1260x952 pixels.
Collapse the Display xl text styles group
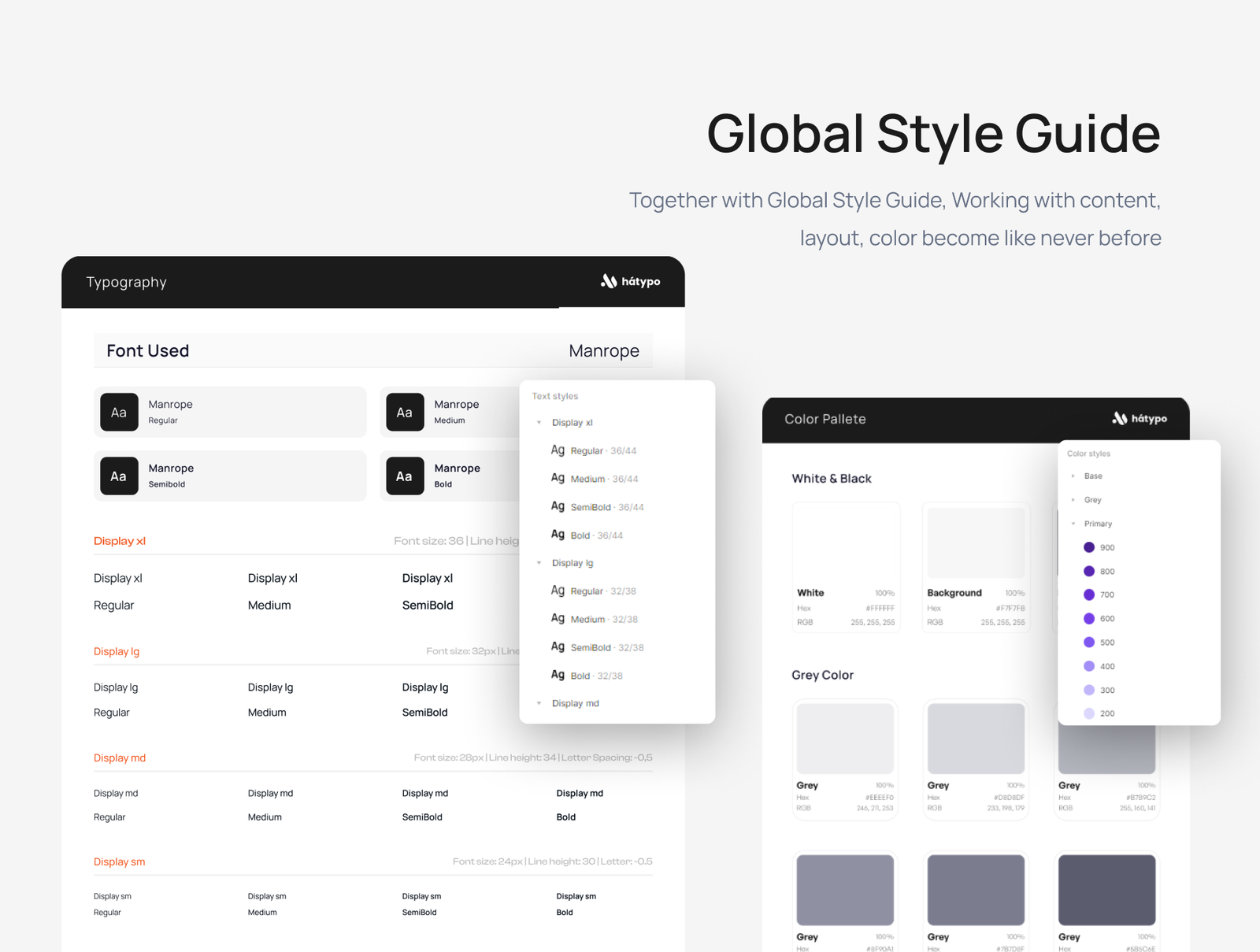539,423
